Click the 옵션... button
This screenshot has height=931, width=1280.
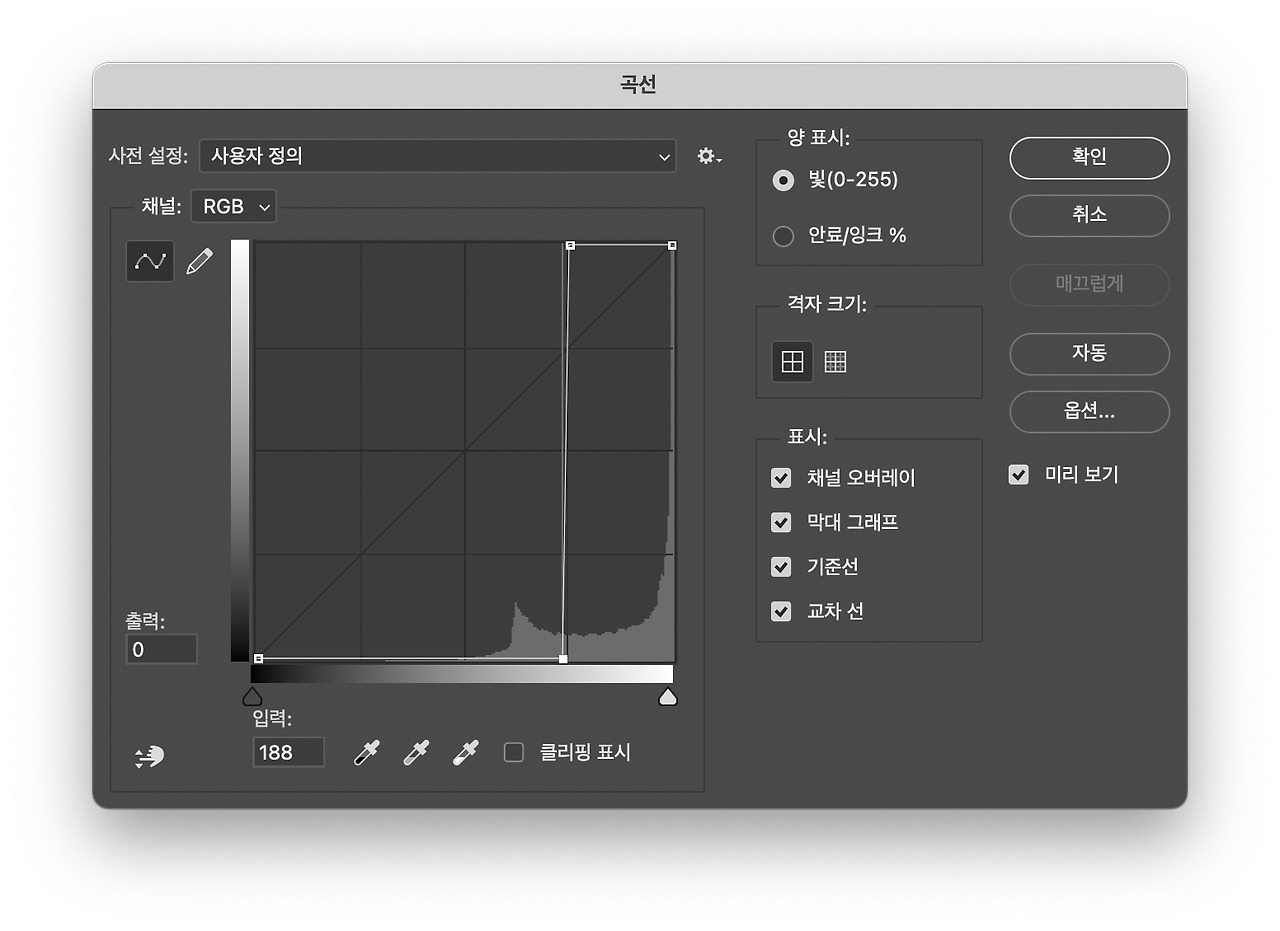tap(1089, 412)
